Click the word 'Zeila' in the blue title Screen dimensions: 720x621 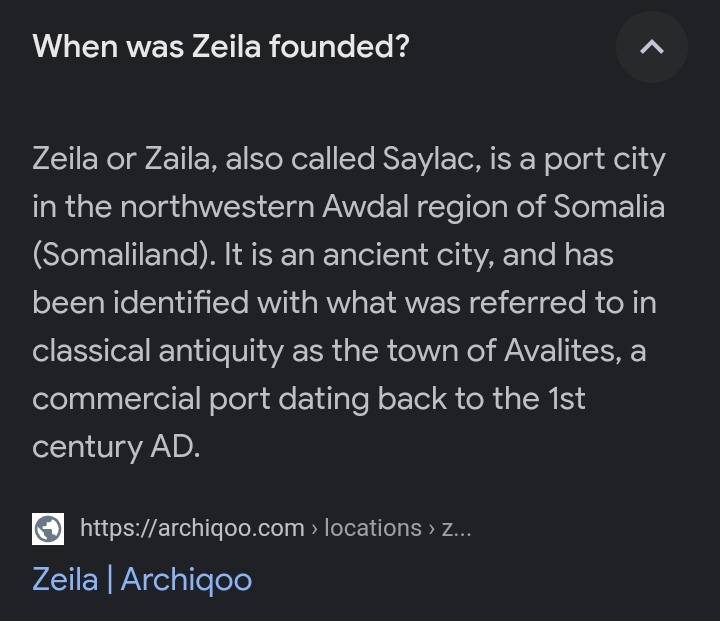(65, 579)
